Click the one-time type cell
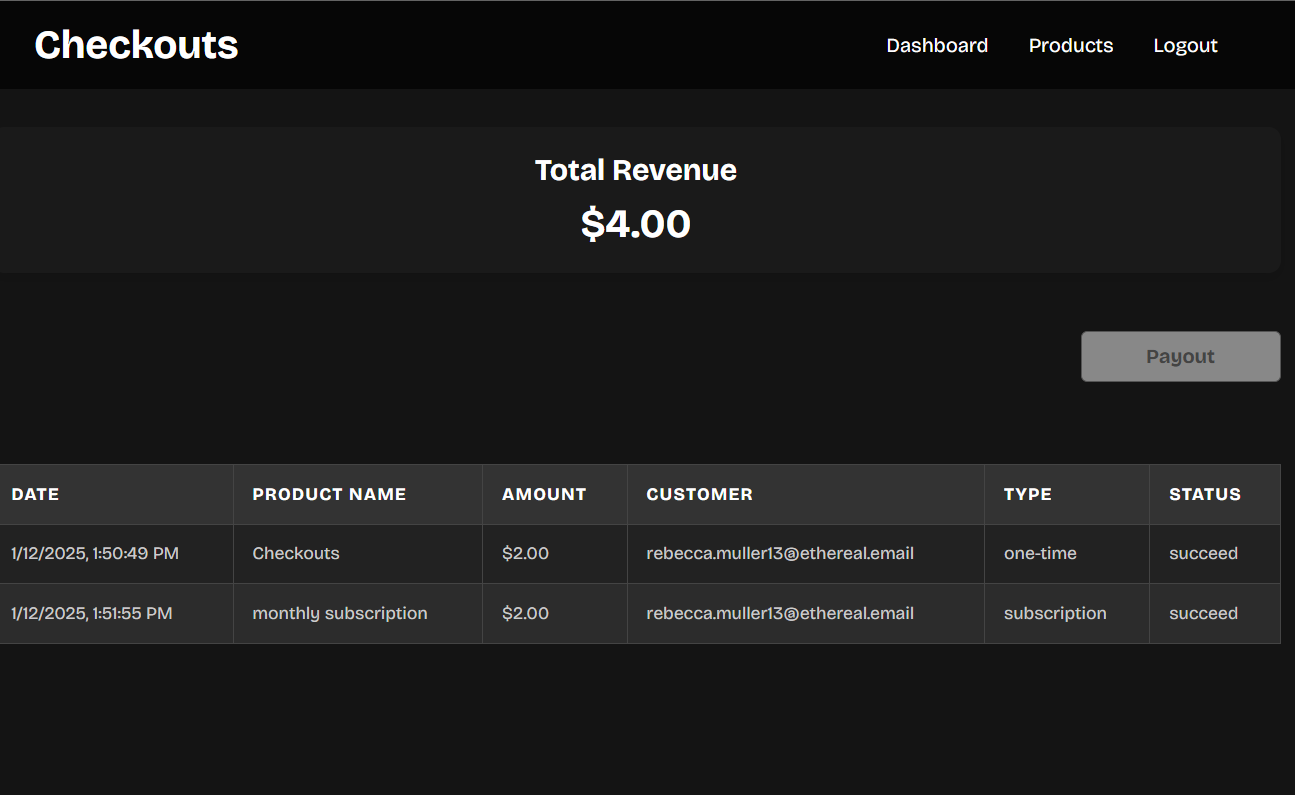1295x795 pixels. coord(1040,553)
